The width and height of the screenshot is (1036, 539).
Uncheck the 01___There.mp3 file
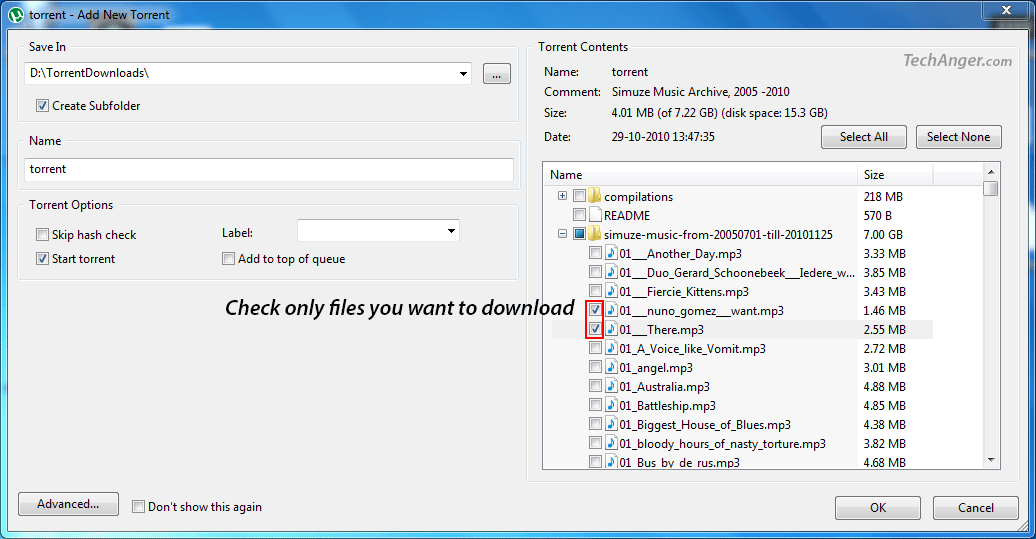tap(595, 330)
